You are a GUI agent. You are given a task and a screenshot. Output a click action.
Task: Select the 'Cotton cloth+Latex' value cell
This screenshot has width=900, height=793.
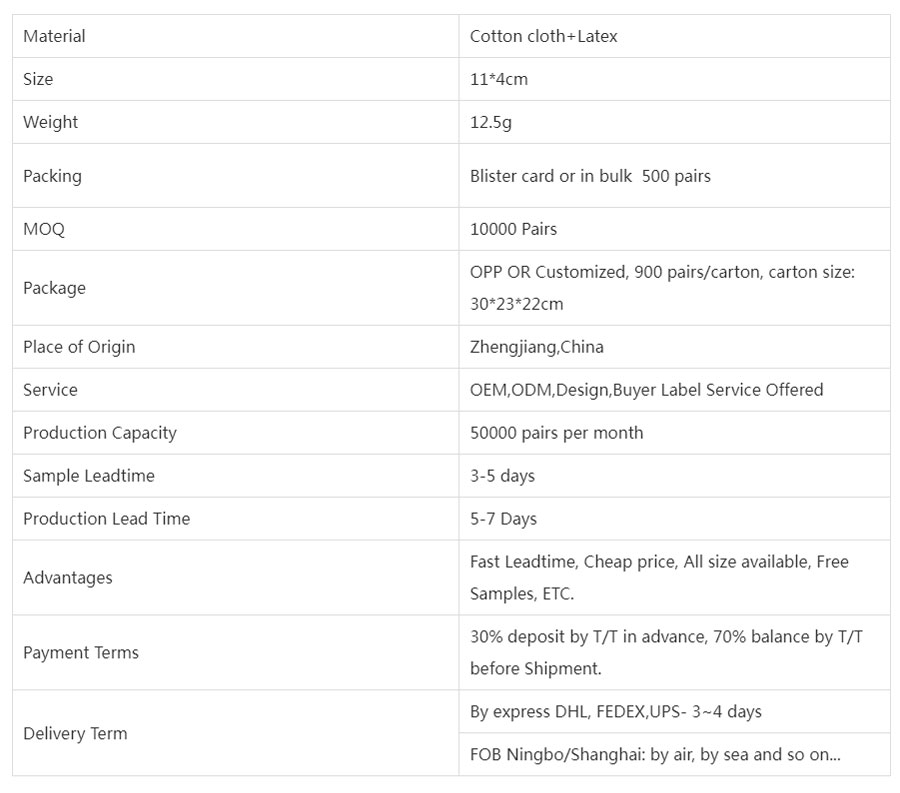[x=544, y=36]
